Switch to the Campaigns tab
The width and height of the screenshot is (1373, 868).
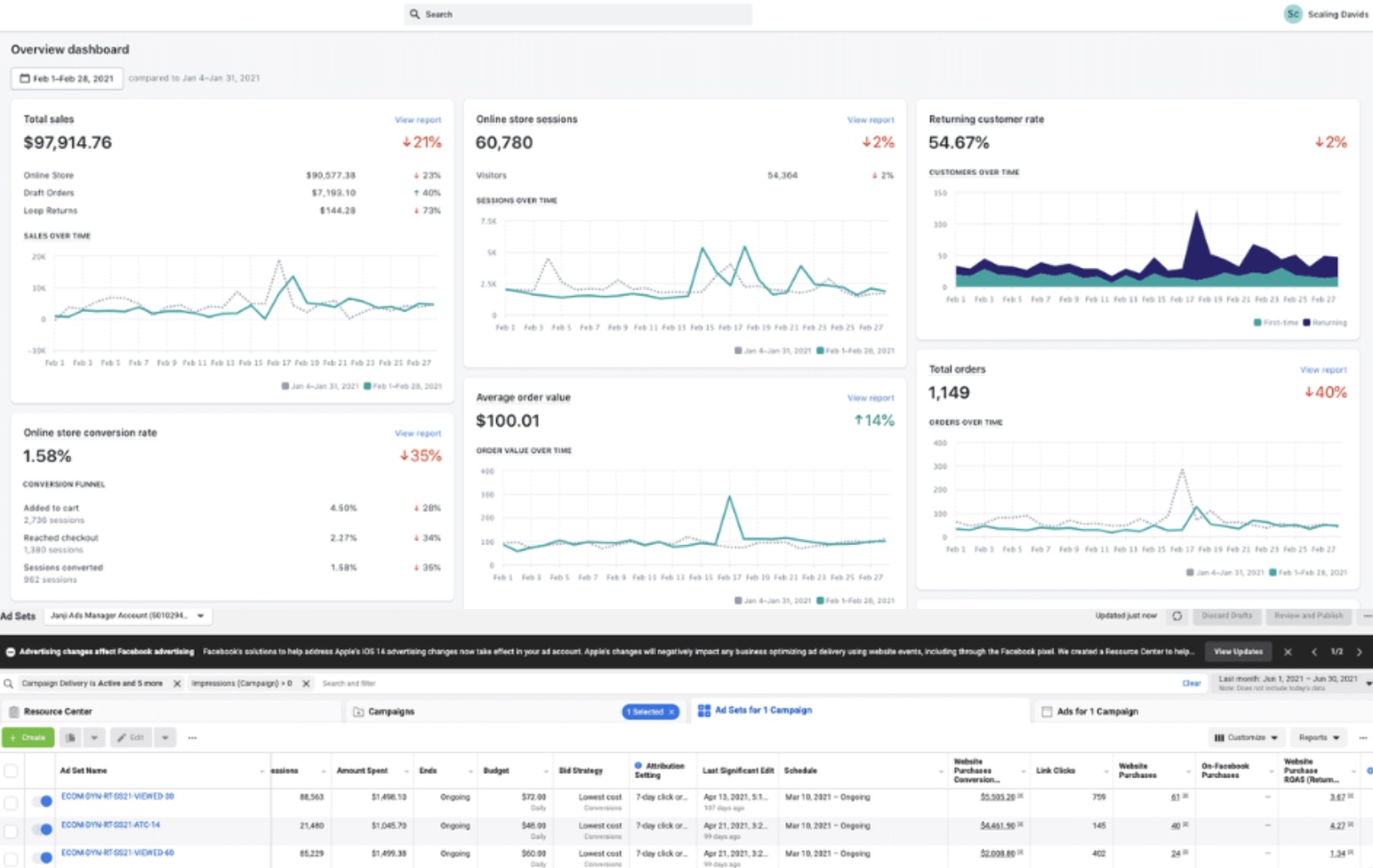coord(391,711)
